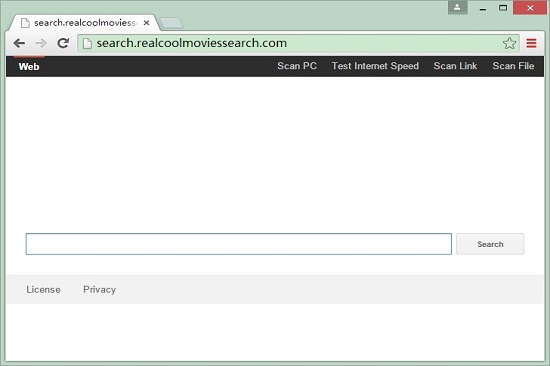Open the Chrome hamburger menu
This screenshot has width=550, height=366.
click(531, 43)
